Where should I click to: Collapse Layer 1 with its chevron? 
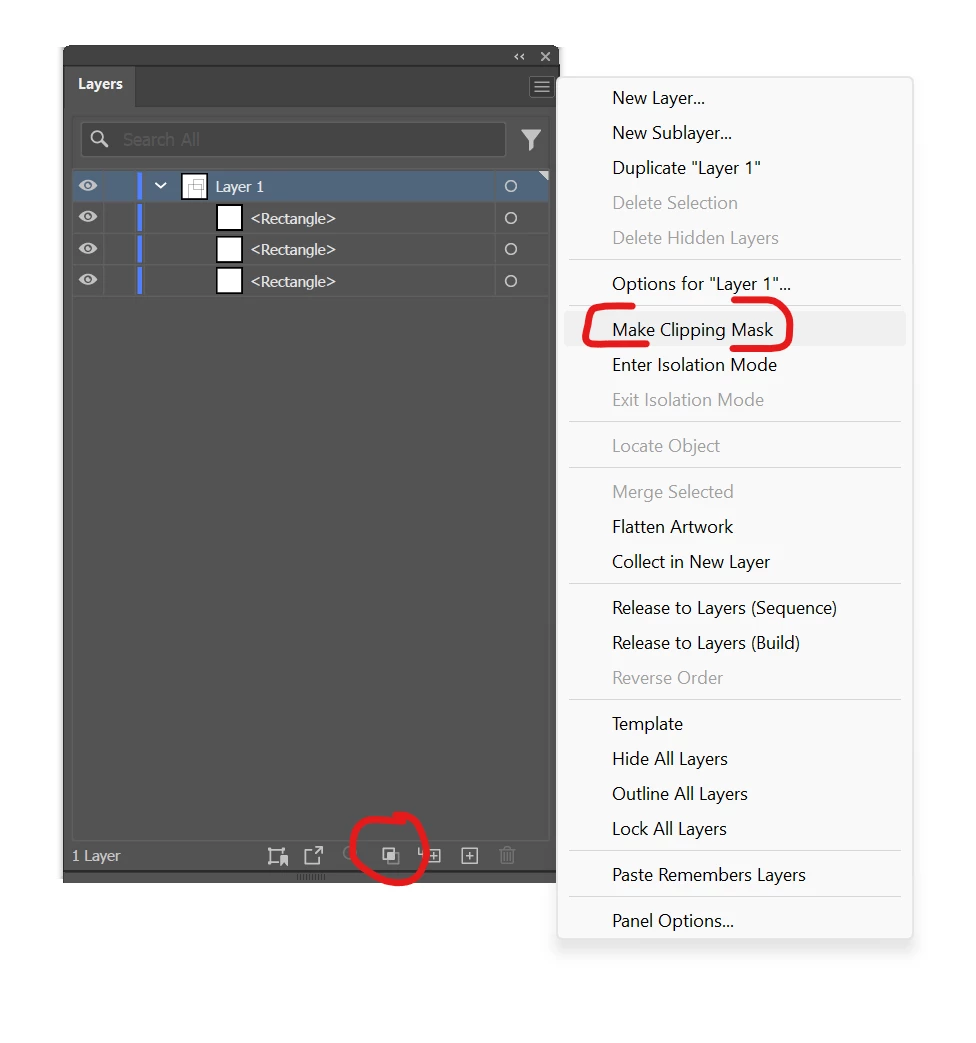click(x=160, y=186)
